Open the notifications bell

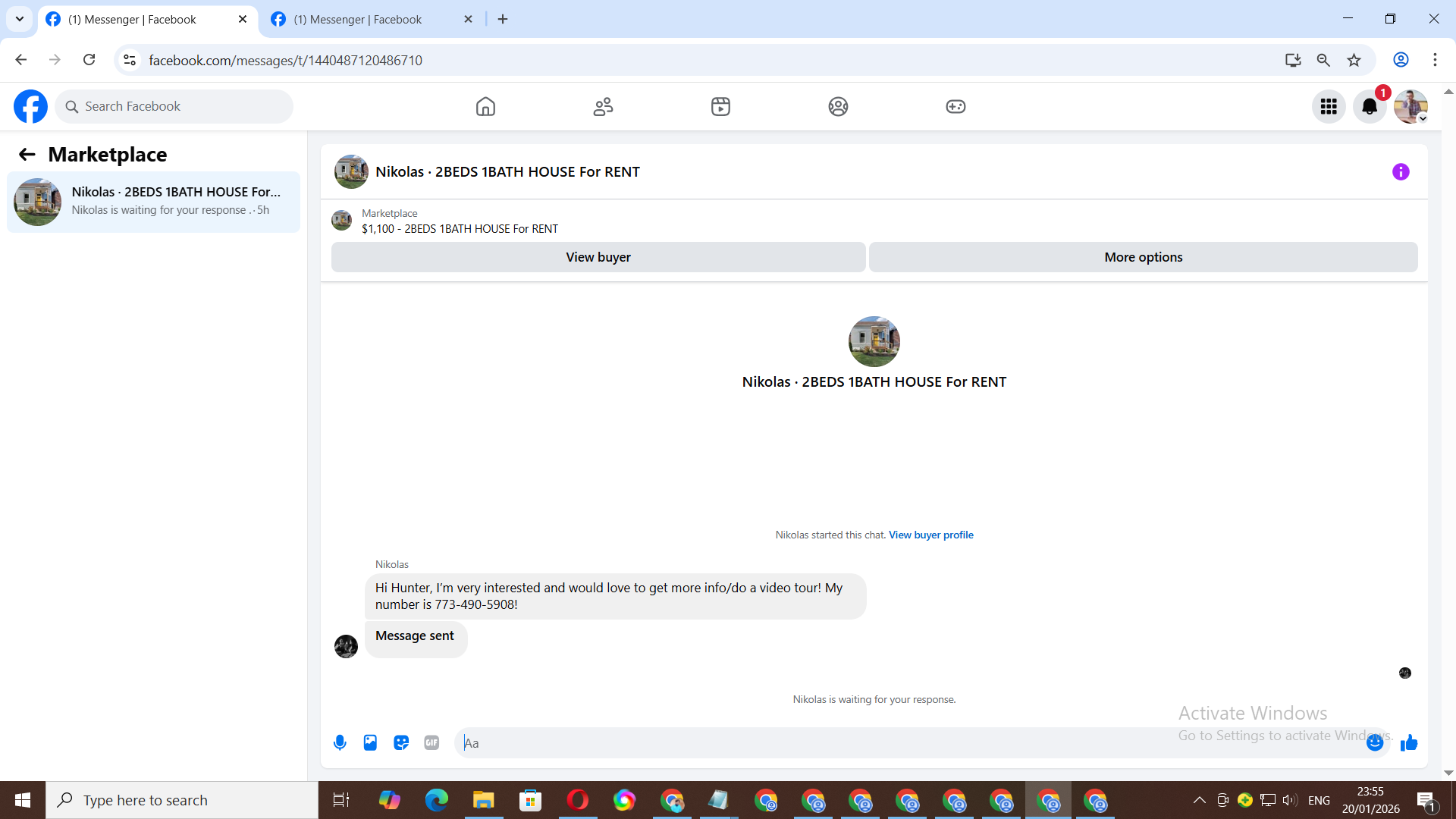point(1370,106)
